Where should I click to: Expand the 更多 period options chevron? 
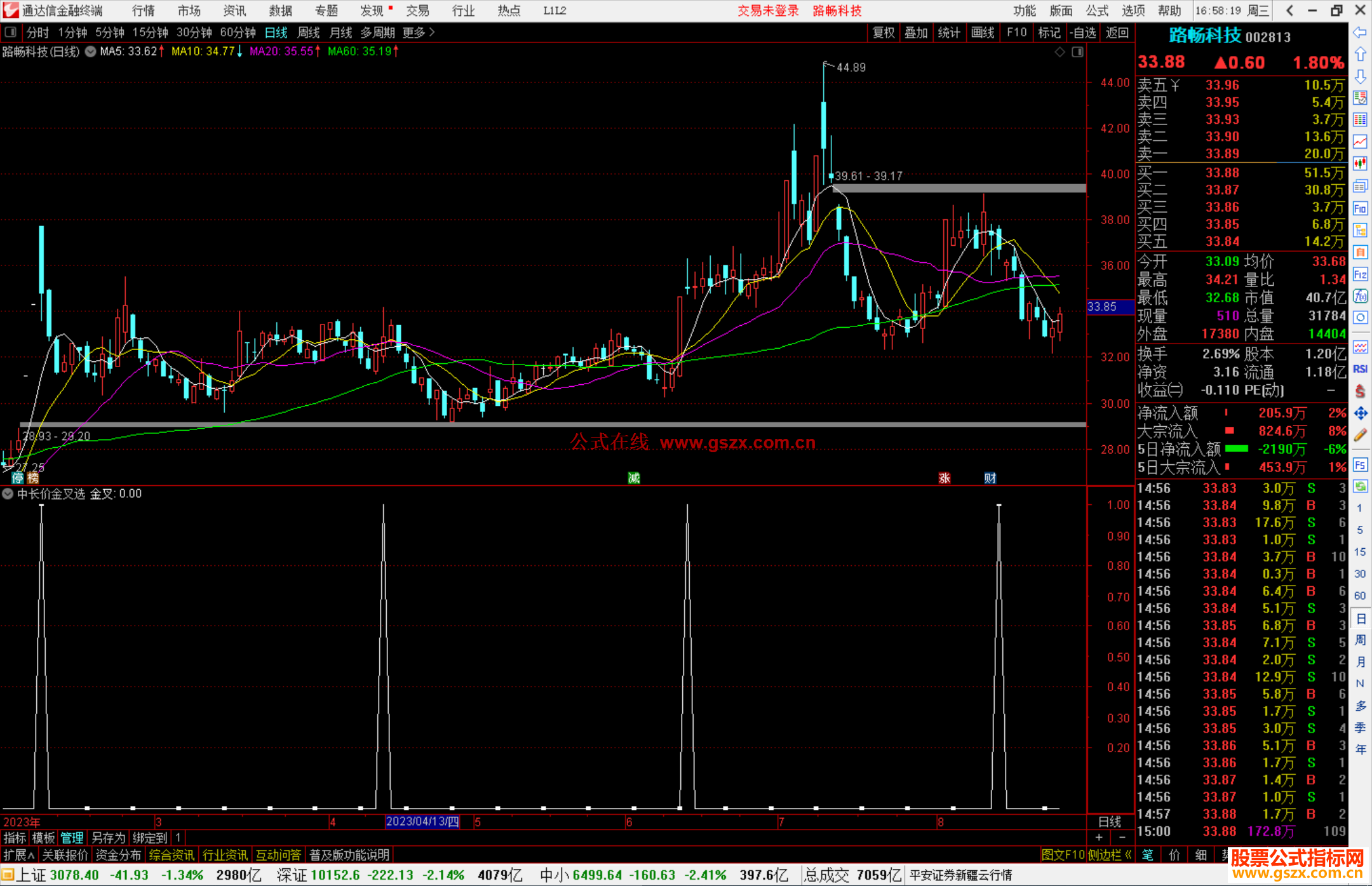click(x=432, y=32)
